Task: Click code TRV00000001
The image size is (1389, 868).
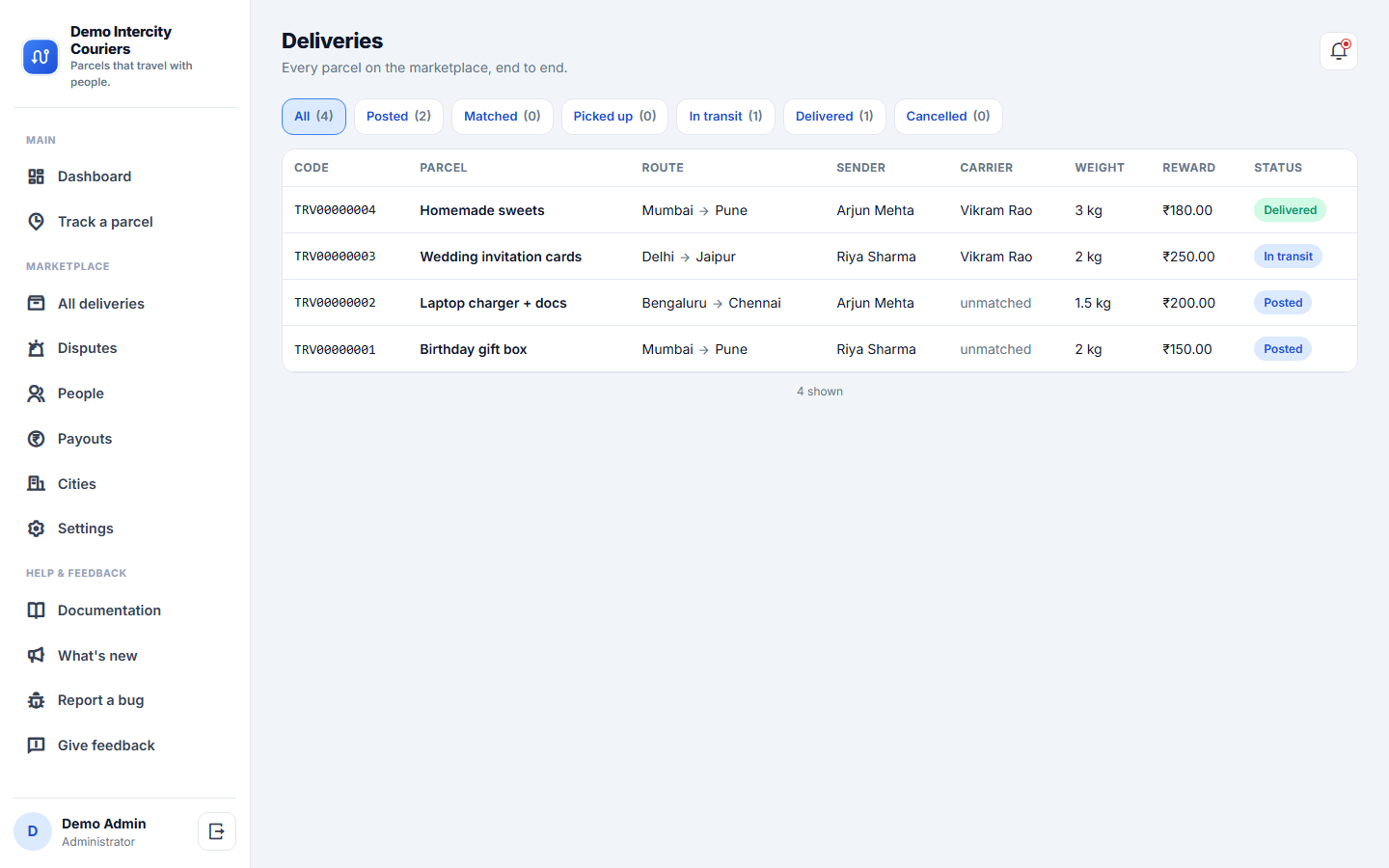Action: [x=335, y=349]
